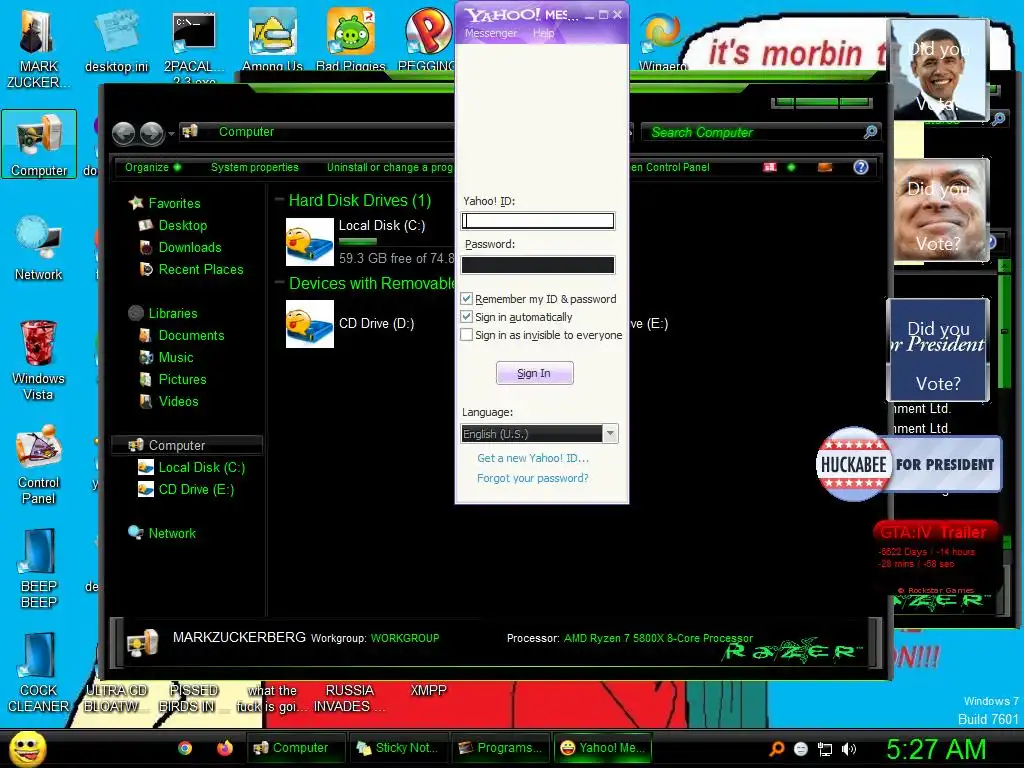Launch Firefox from the taskbar
Image resolution: width=1024 pixels, height=768 pixels.
pos(225,748)
